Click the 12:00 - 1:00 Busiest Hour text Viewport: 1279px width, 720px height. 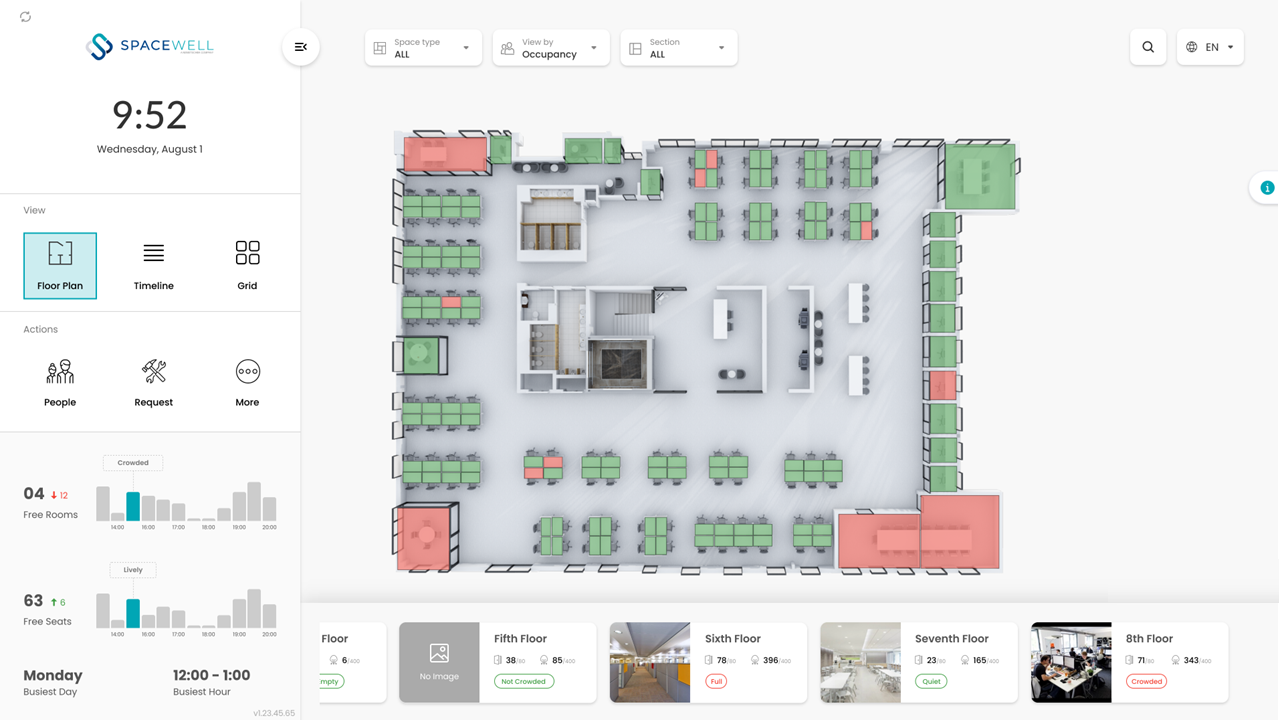click(x=212, y=681)
